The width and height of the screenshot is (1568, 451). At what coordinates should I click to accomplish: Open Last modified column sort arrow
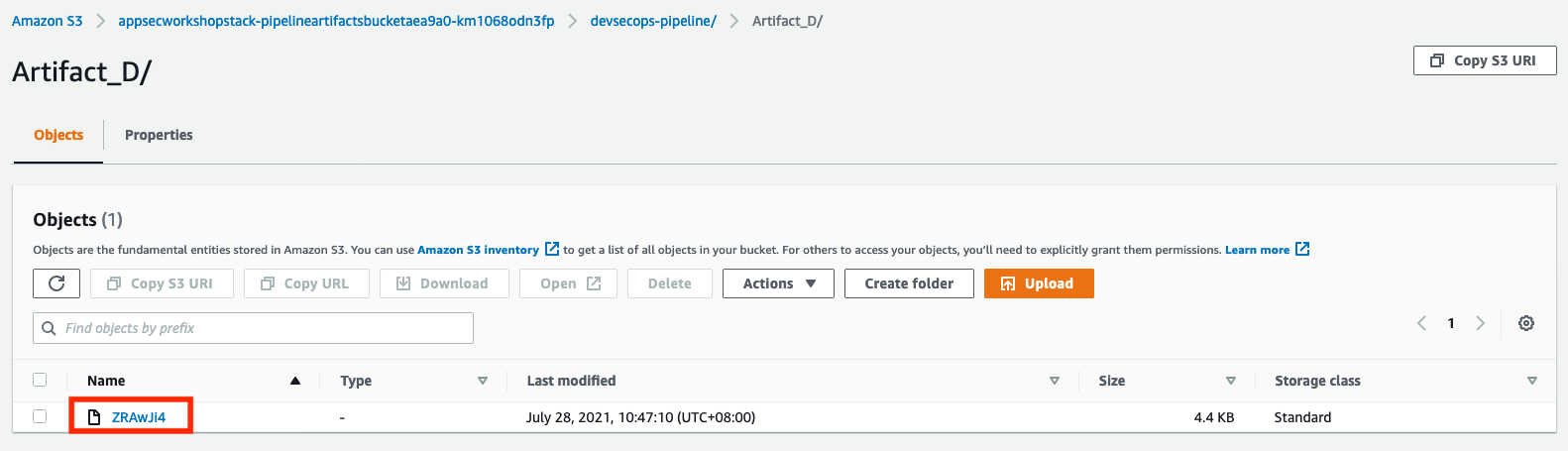pyautogui.click(x=1055, y=381)
